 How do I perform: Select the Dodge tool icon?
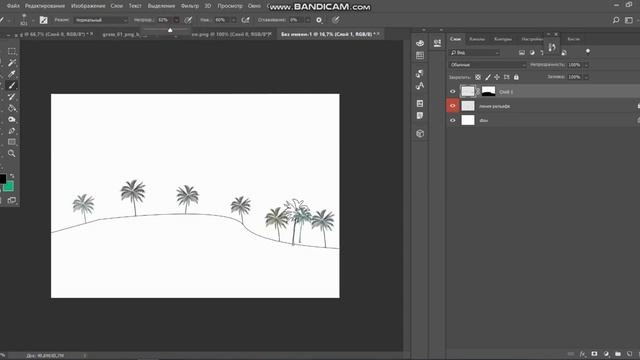tap(12, 120)
